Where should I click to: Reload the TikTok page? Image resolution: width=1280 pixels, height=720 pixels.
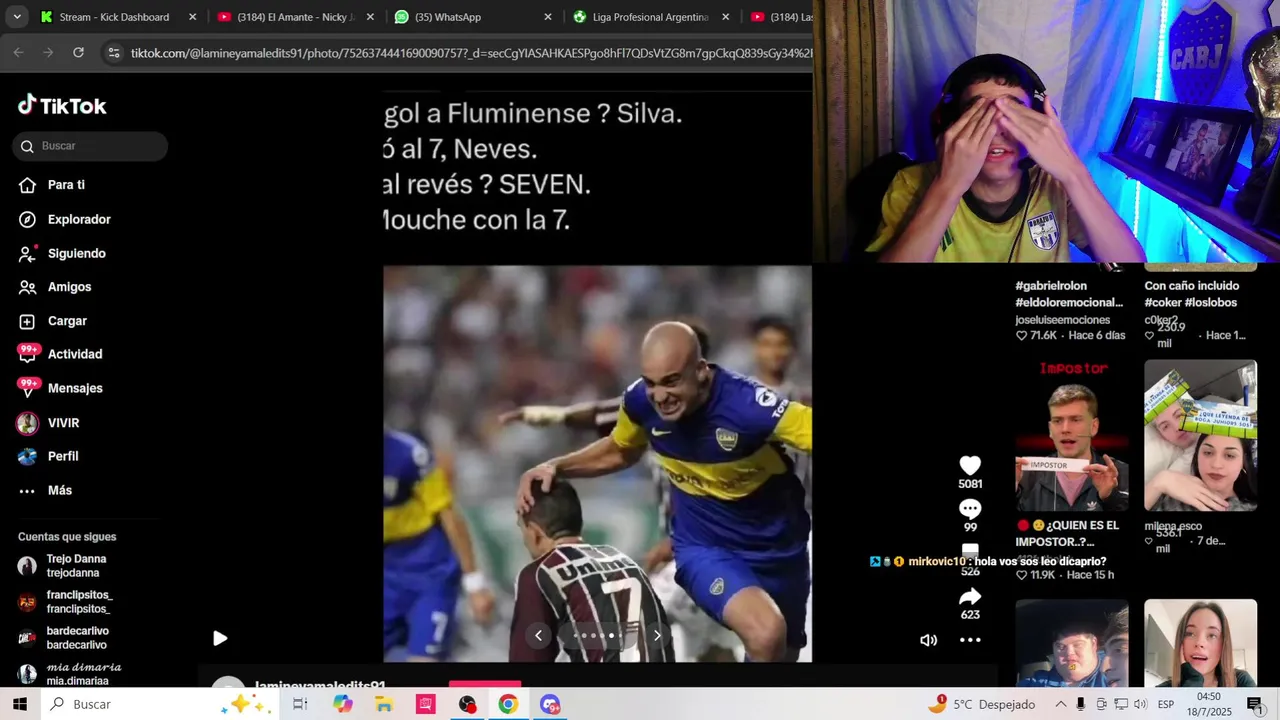[x=78, y=52]
